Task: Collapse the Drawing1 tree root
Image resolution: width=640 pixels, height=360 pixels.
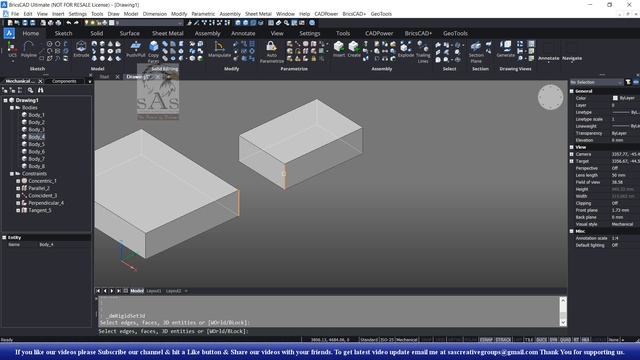Action: [5, 100]
